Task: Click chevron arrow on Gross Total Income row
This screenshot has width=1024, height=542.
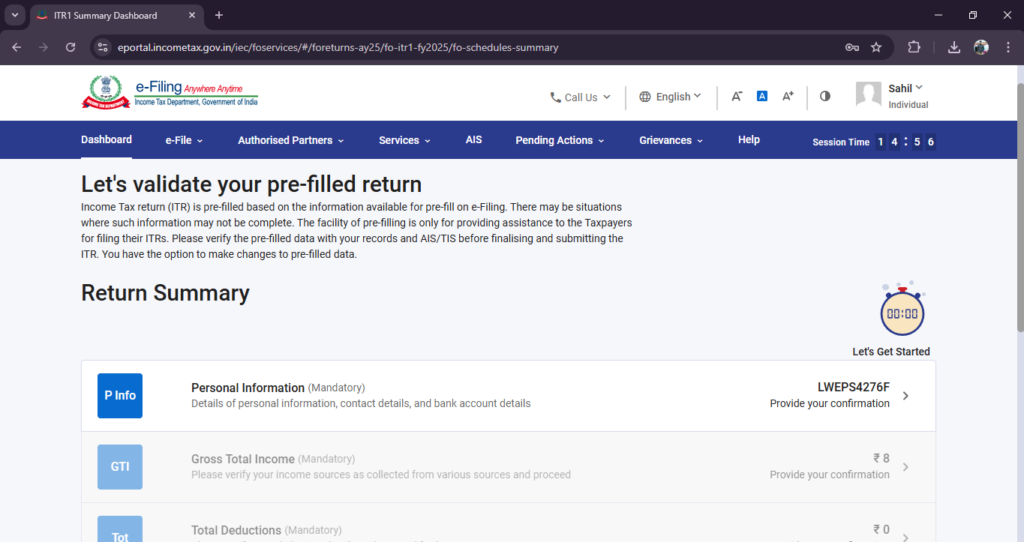Action: [905, 467]
